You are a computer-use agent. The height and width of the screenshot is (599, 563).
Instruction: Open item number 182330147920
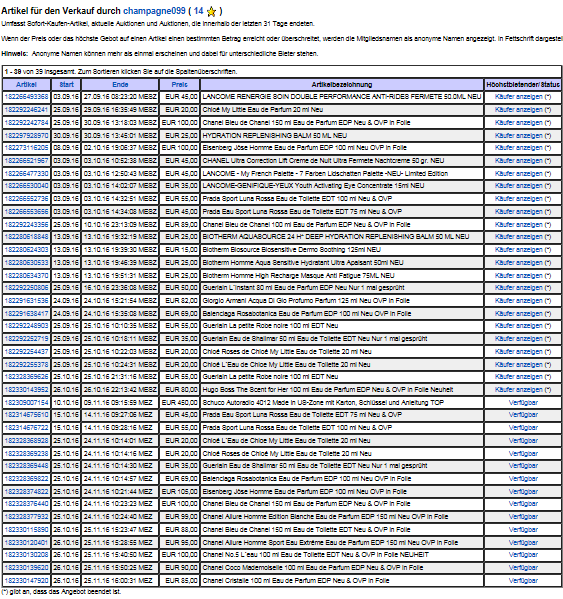click(x=26, y=581)
